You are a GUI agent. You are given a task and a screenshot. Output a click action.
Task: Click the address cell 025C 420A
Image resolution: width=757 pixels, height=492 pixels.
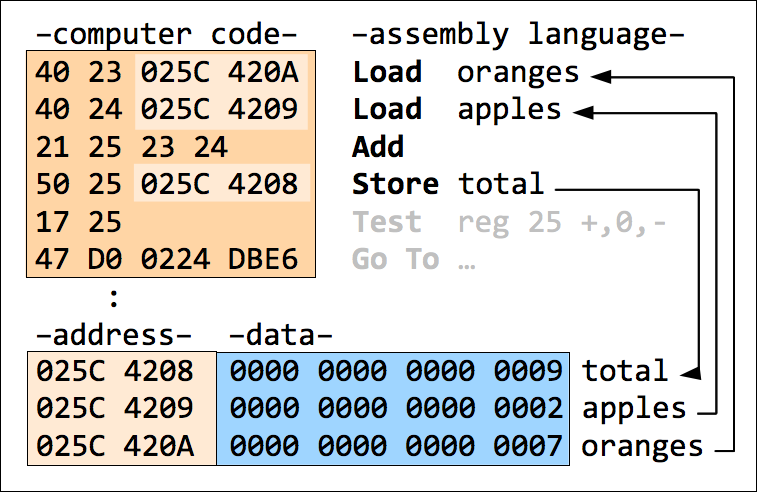point(115,446)
